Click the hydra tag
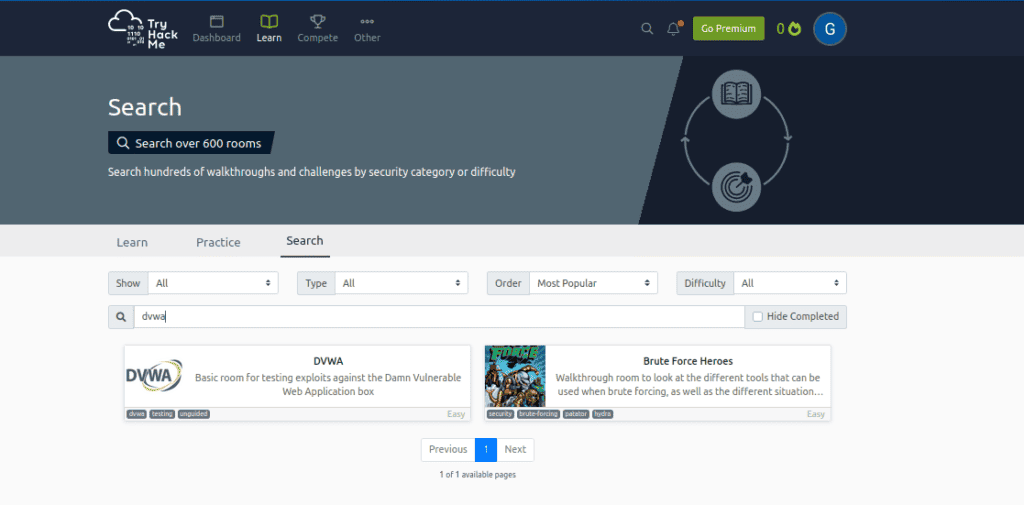The width and height of the screenshot is (1024, 505). tap(603, 414)
